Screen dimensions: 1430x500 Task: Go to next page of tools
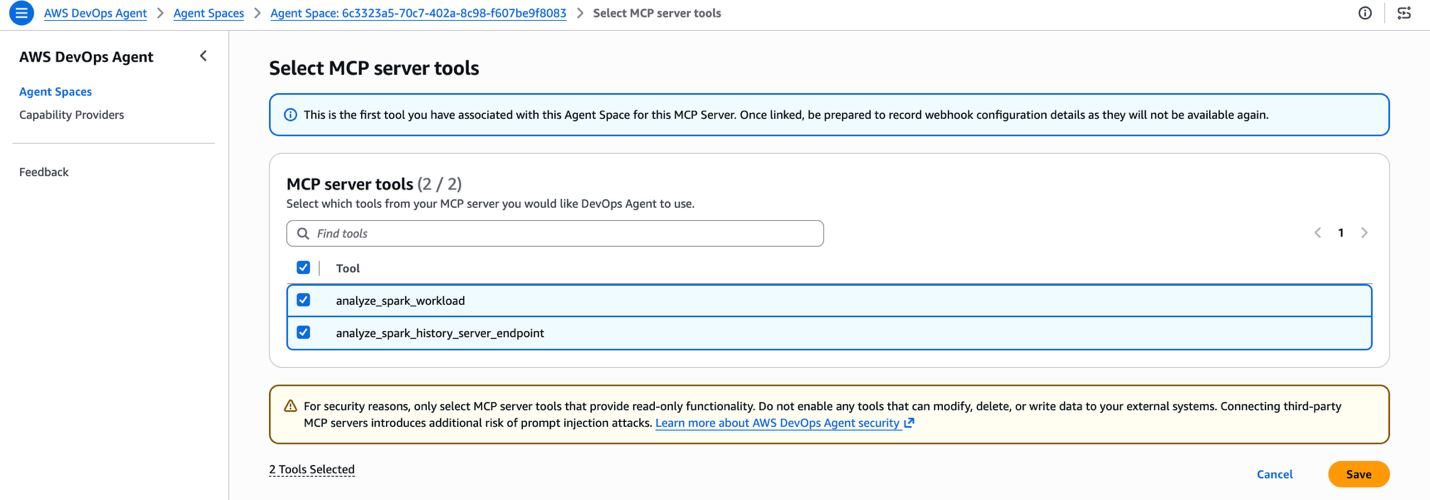1364,233
